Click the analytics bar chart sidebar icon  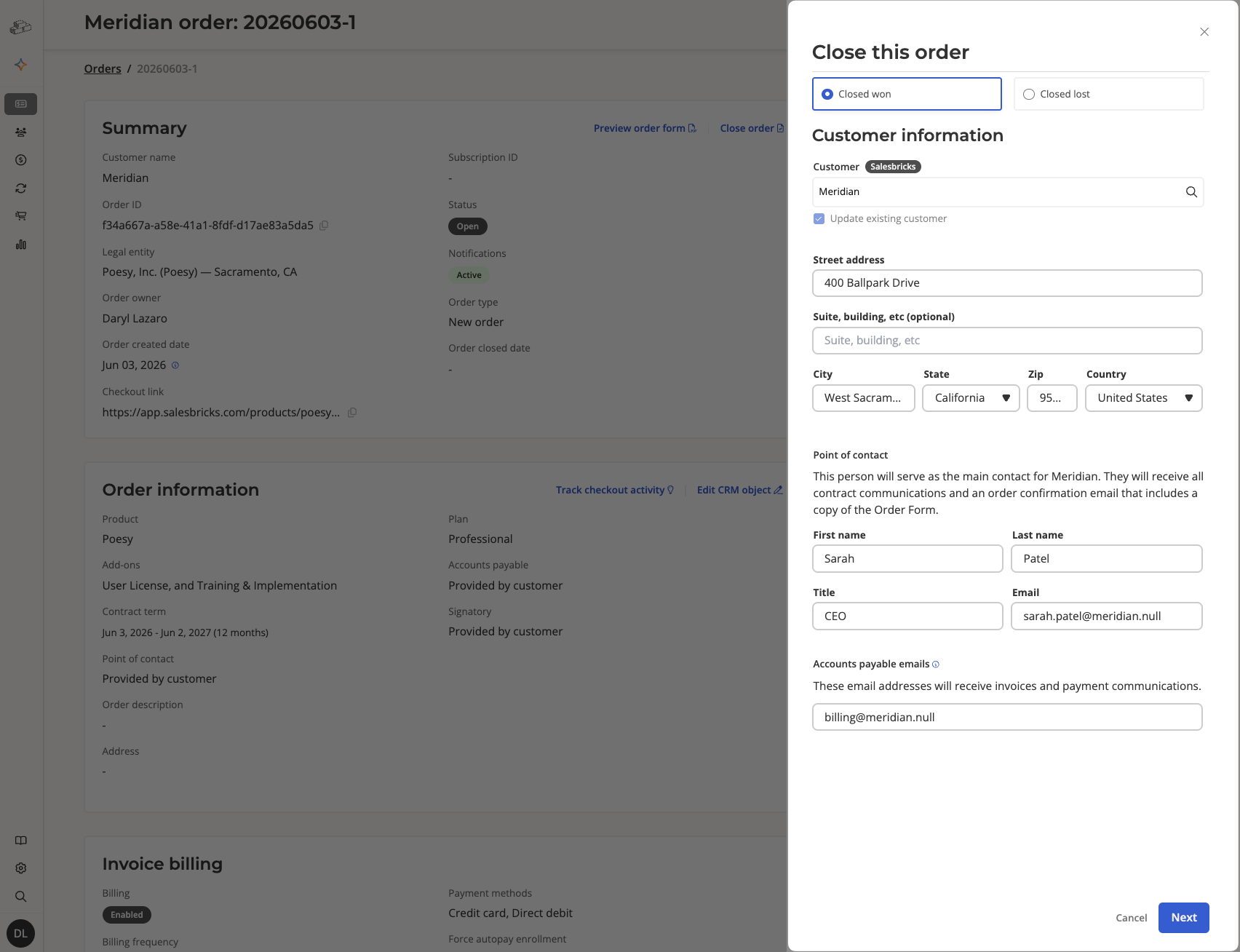[x=21, y=245]
